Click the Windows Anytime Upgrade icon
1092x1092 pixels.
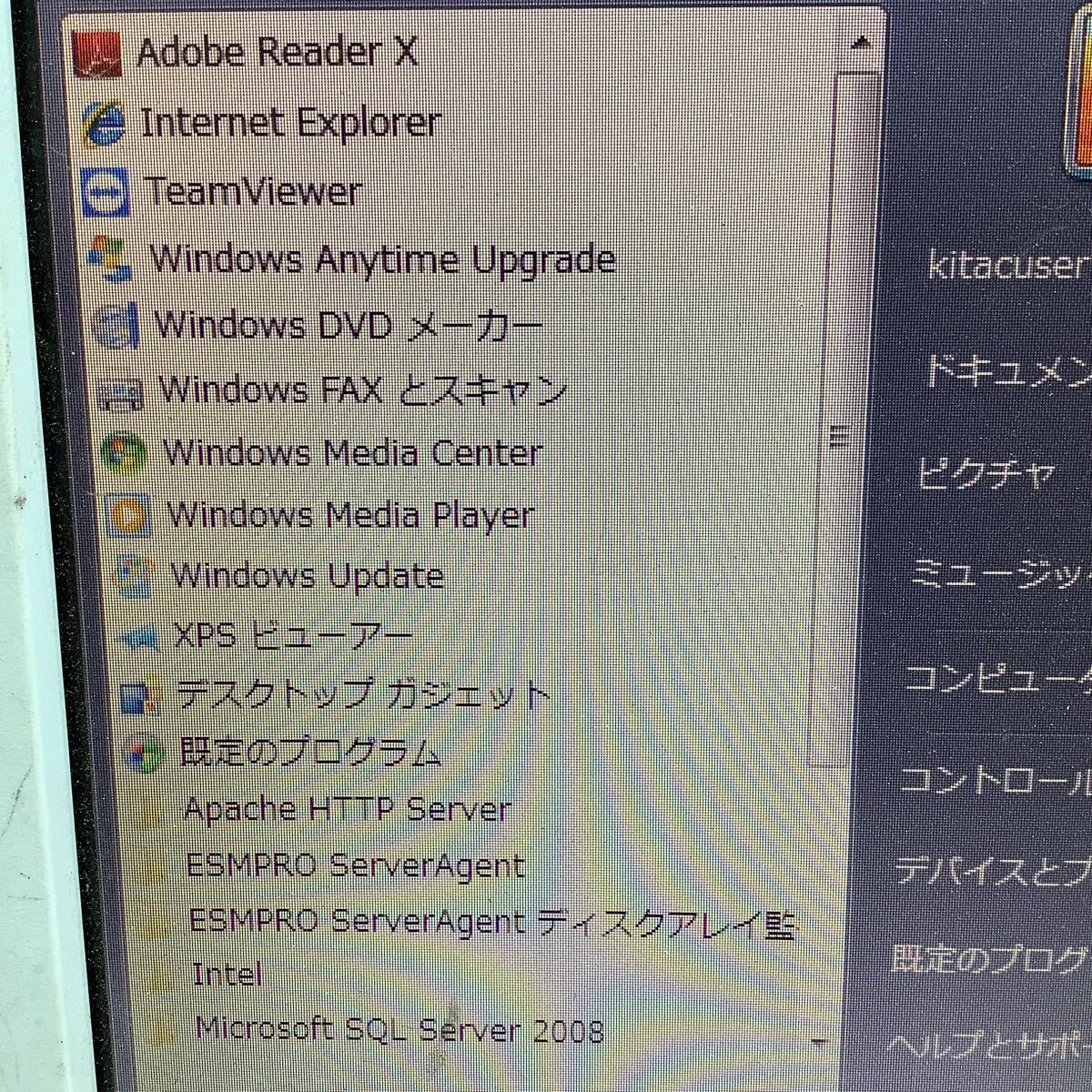(x=110, y=259)
